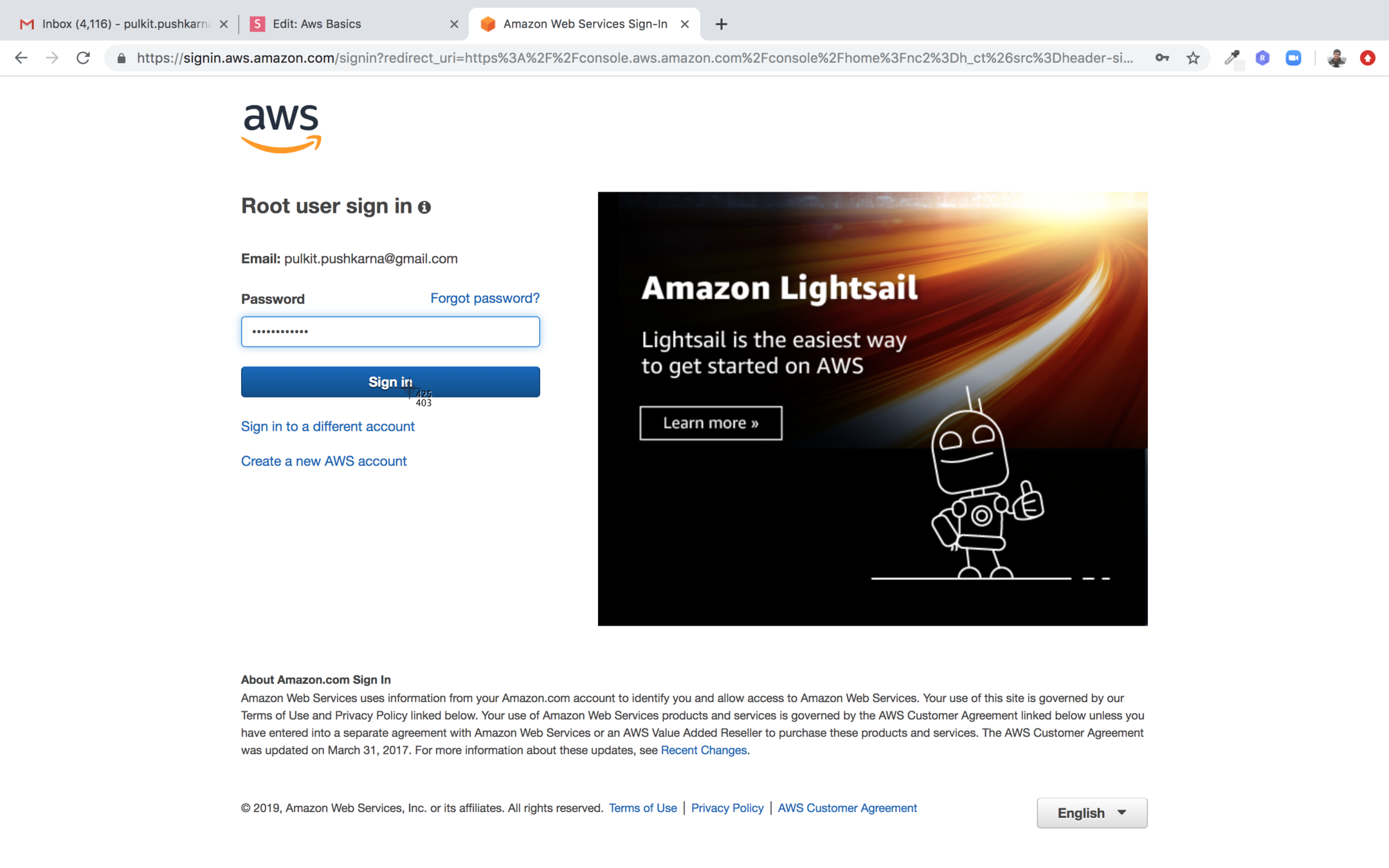
Task: Click Learn more on Lightsail banner
Action: tap(711, 423)
